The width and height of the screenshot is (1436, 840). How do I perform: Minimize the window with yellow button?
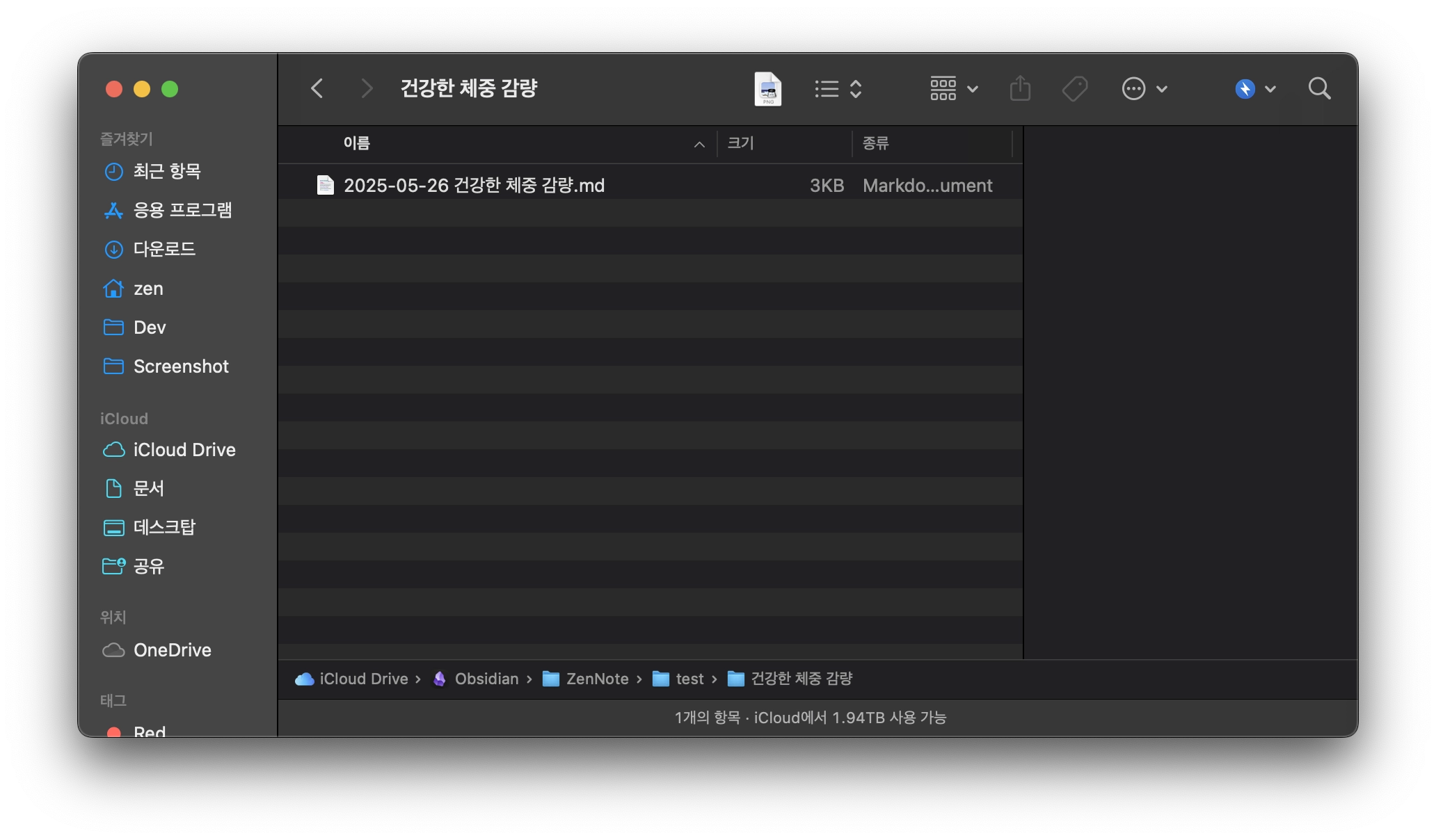pos(142,89)
